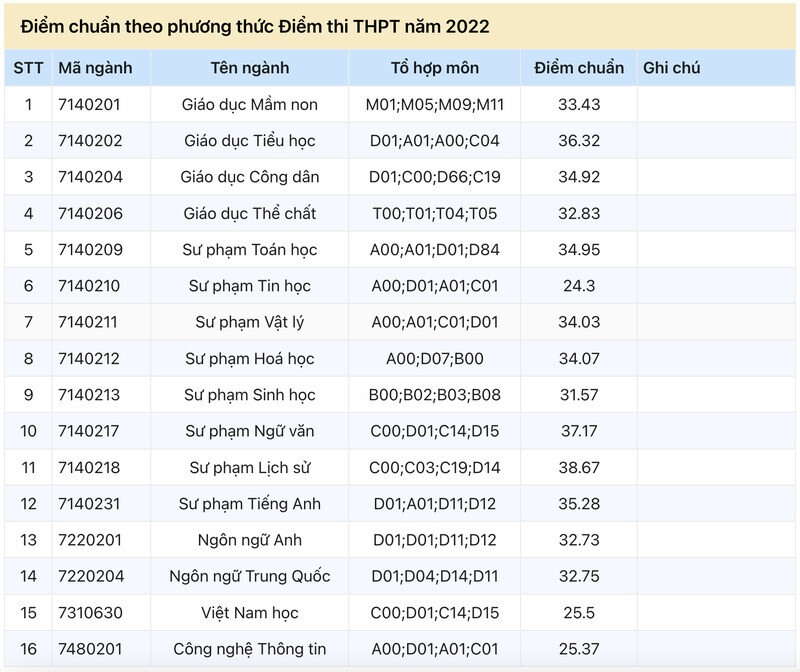Select major code 7140202
The width and height of the screenshot is (800, 672).
pyautogui.click(x=90, y=141)
